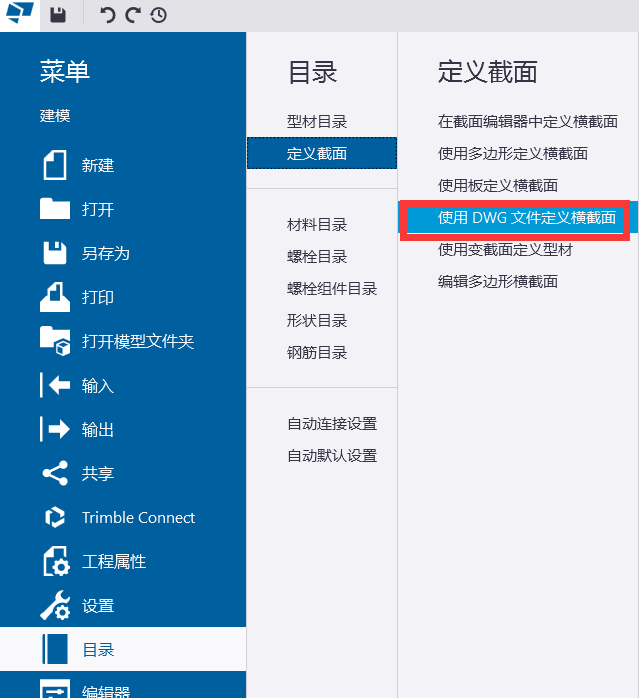Click 使用变截面定义型材

tap(505, 249)
